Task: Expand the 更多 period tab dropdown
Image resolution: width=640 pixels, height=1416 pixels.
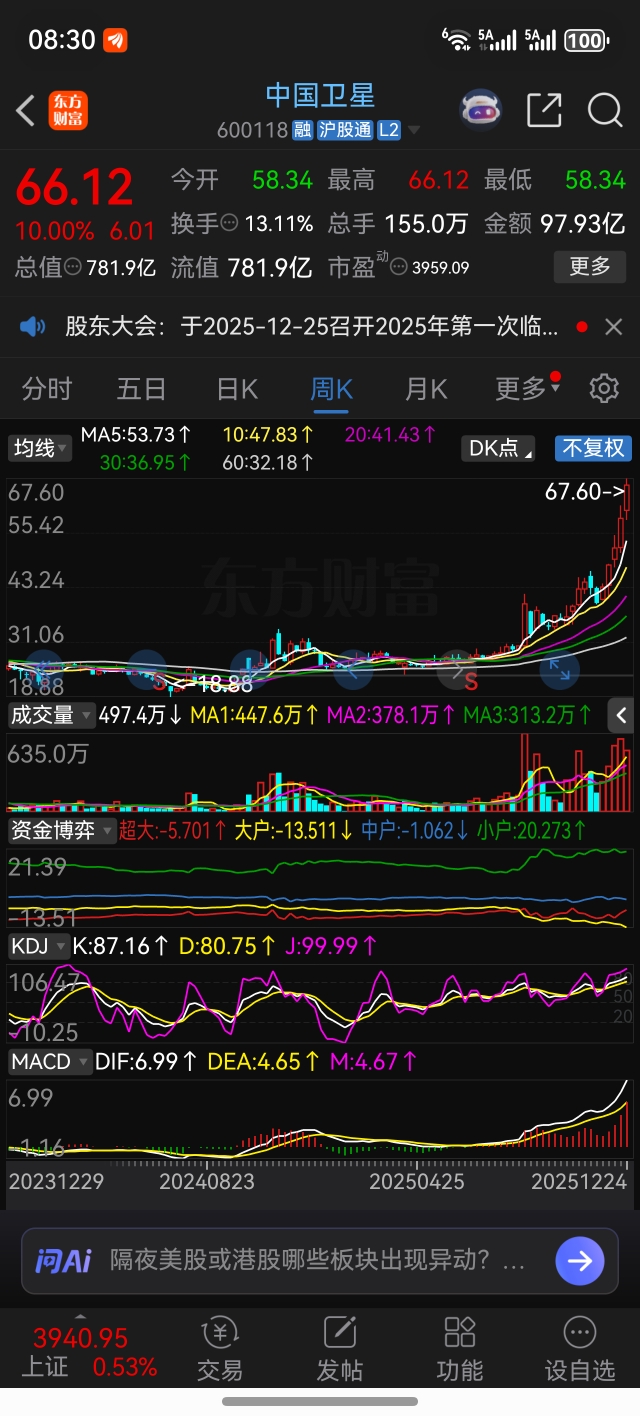Action: tap(528, 388)
